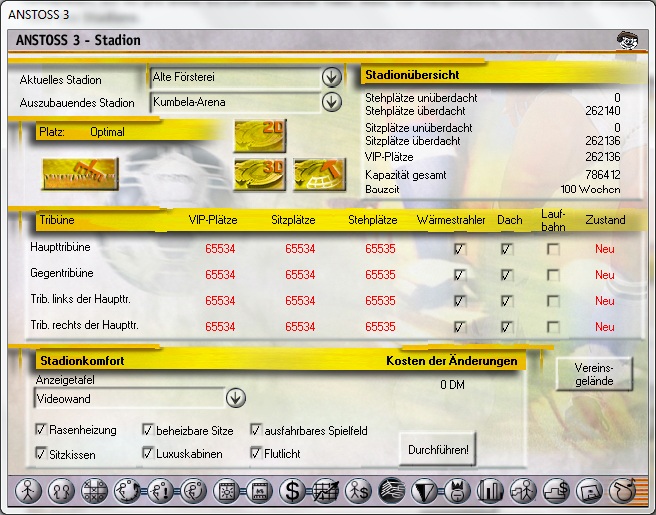
Task: Click the Alte Försterei stadium field
Action: tap(235, 77)
